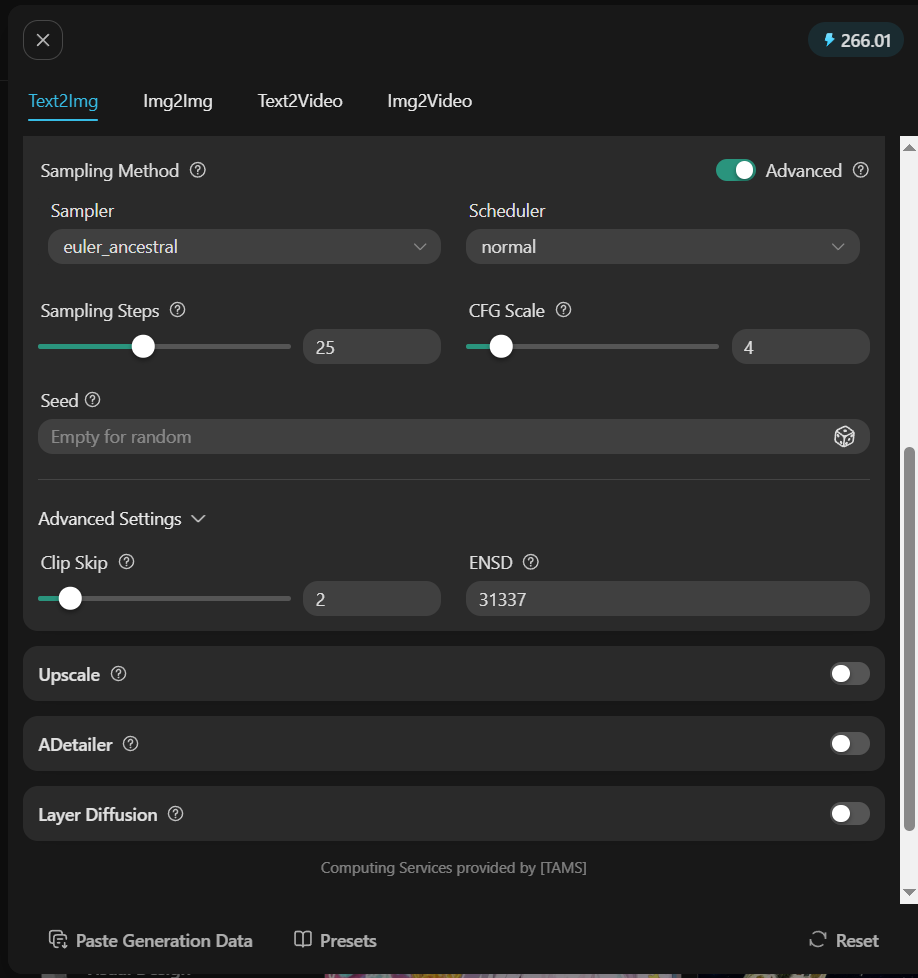The height and width of the screenshot is (978, 918).
Task: Click the scrollbar down arrow
Action: 909,893
